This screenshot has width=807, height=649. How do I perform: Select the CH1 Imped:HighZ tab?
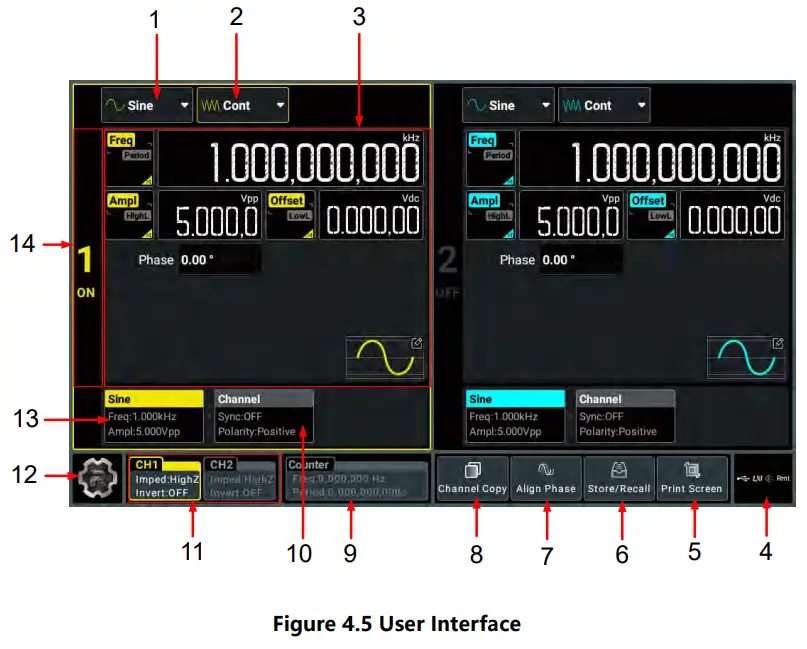click(x=165, y=479)
